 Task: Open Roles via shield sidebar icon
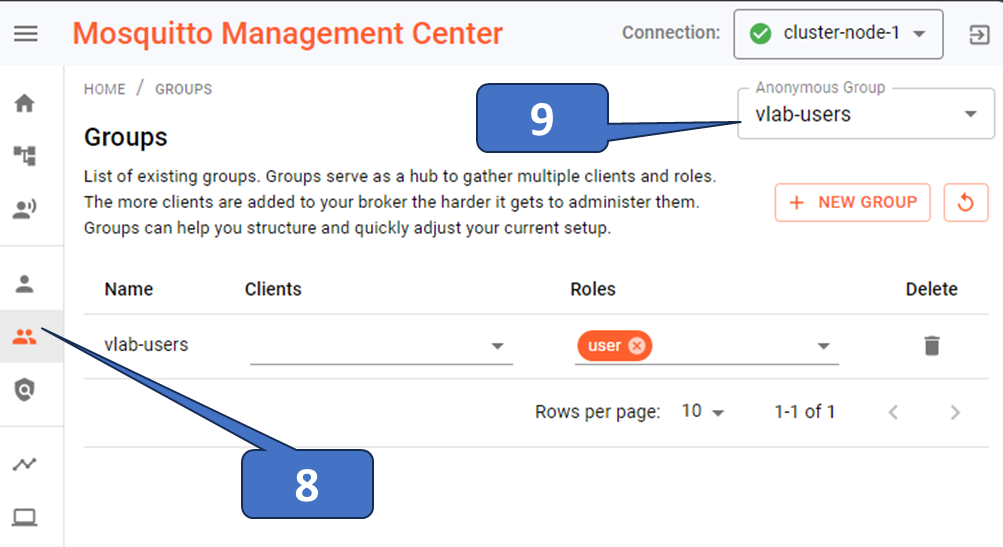pos(24,390)
